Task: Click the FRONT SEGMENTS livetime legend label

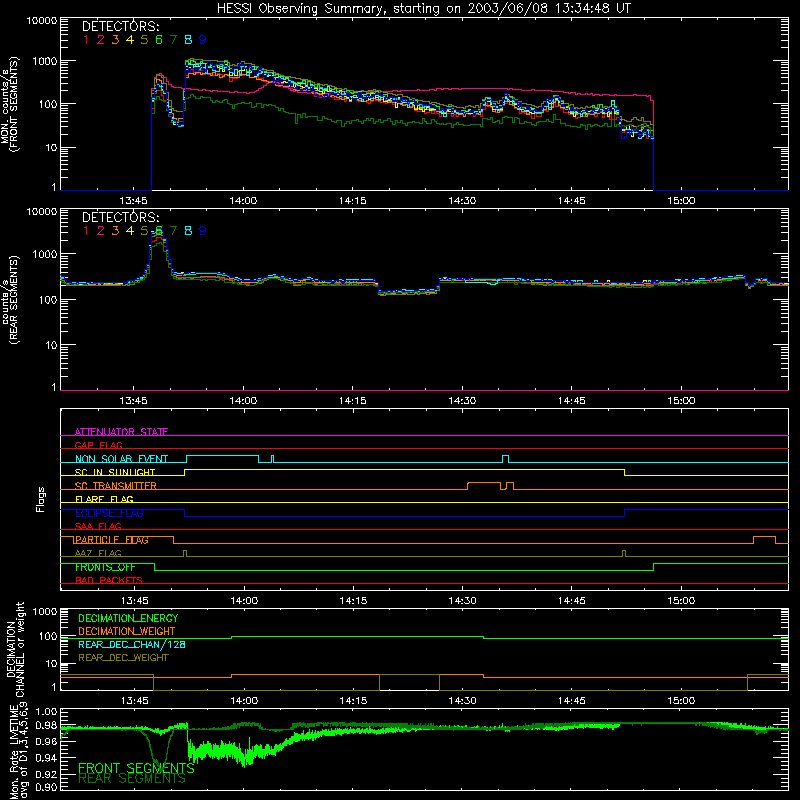Action: 136,768
